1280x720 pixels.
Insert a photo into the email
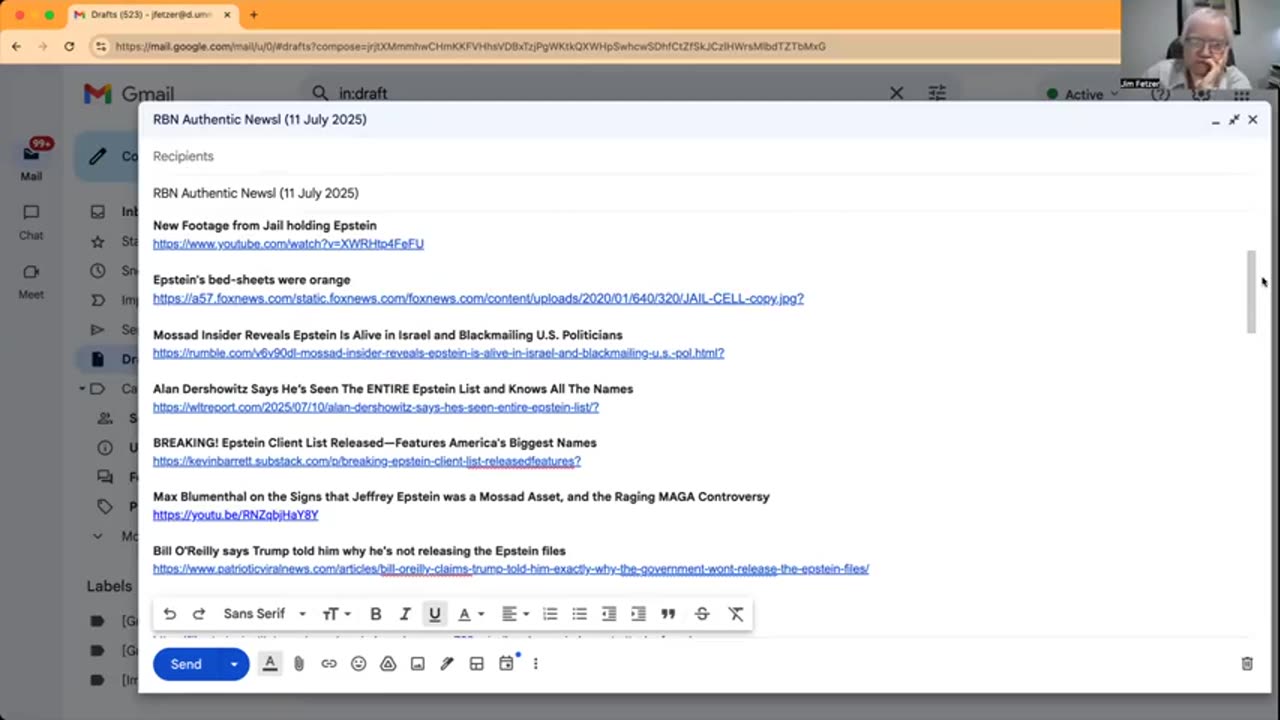(418, 664)
